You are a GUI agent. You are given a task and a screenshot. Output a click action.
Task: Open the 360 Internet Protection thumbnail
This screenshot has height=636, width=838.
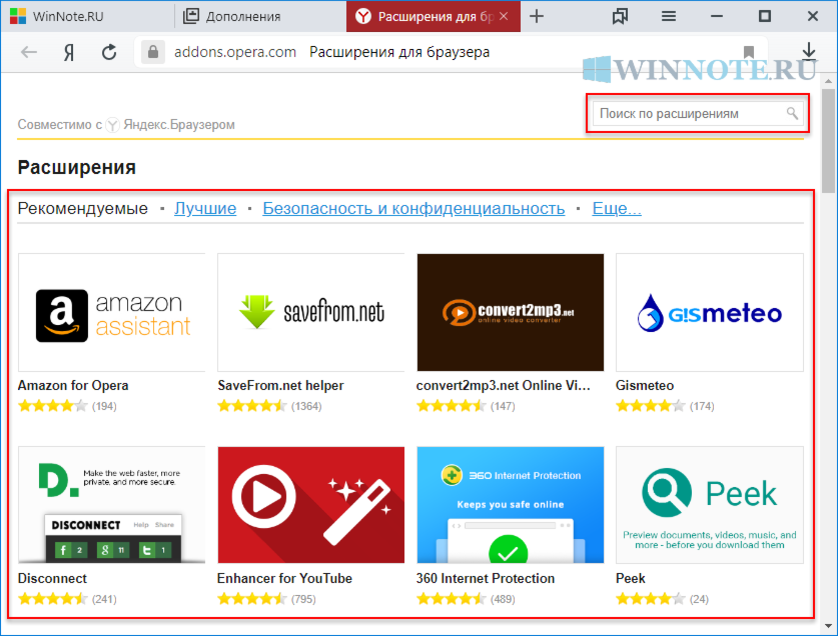510,505
